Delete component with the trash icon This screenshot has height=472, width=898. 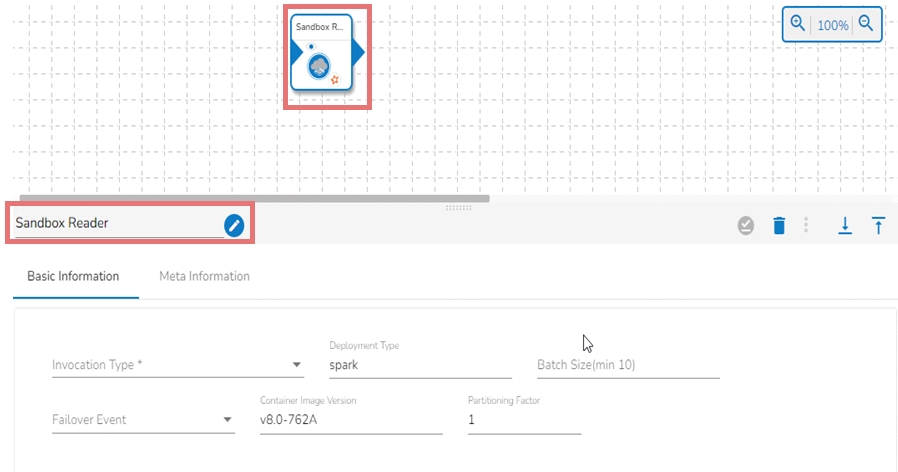[779, 226]
